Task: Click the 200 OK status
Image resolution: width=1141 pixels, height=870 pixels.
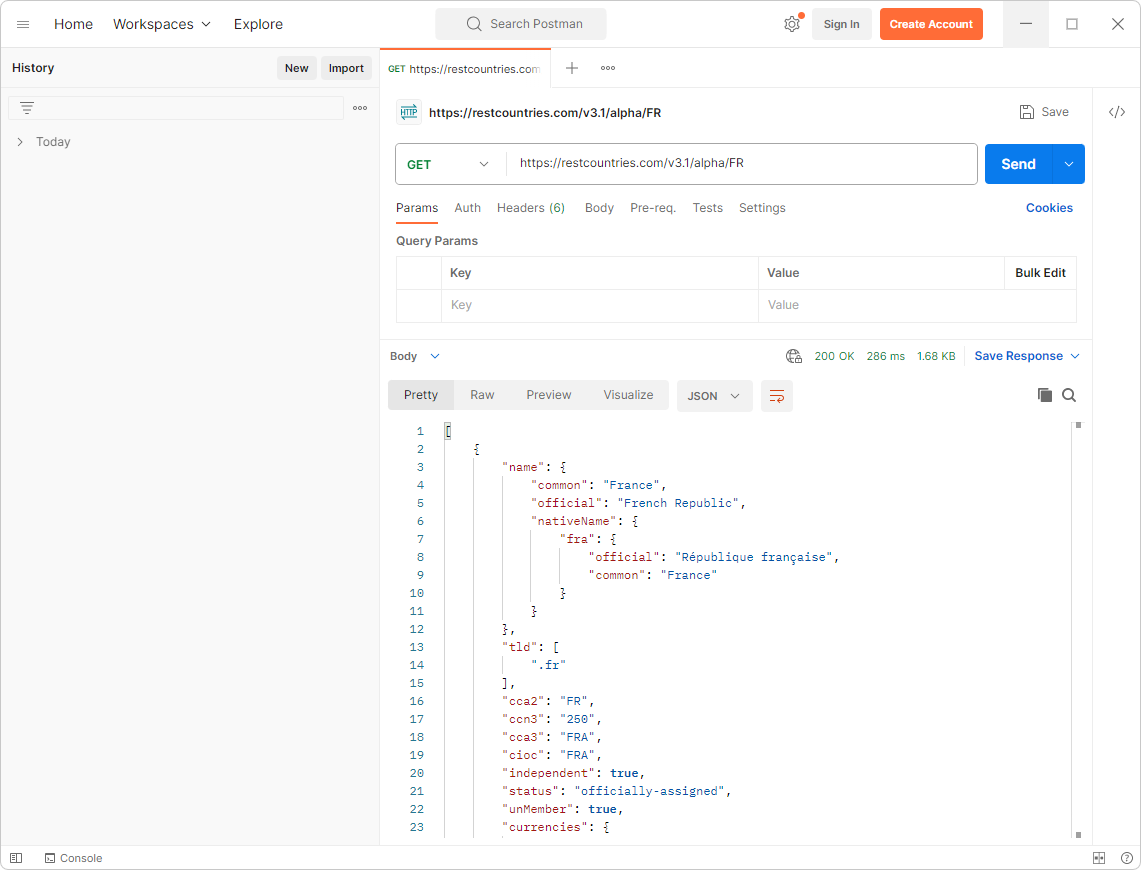Action: (834, 356)
